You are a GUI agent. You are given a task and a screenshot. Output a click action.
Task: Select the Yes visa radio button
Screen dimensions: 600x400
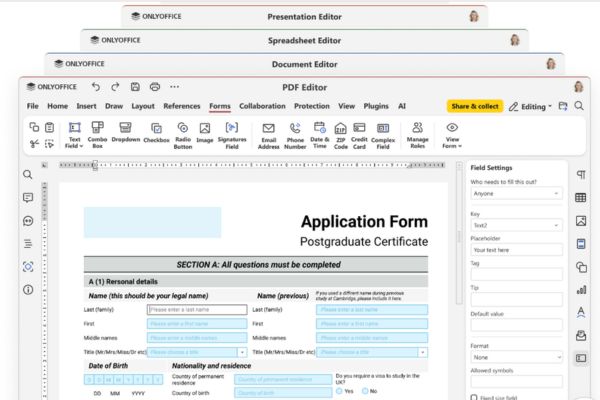coord(339,391)
